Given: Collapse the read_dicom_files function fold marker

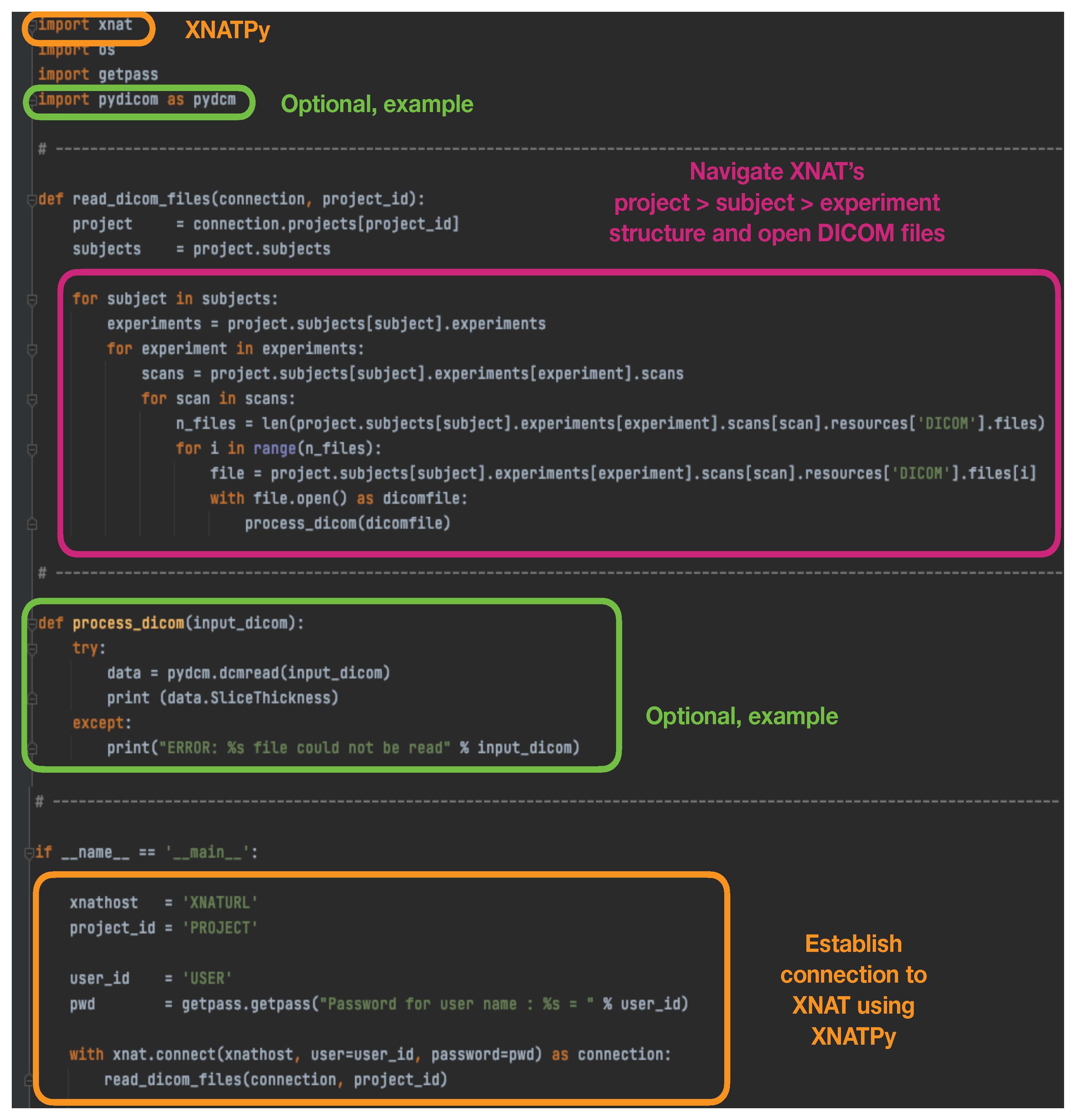Looking at the screenshot, I should [x=31, y=200].
